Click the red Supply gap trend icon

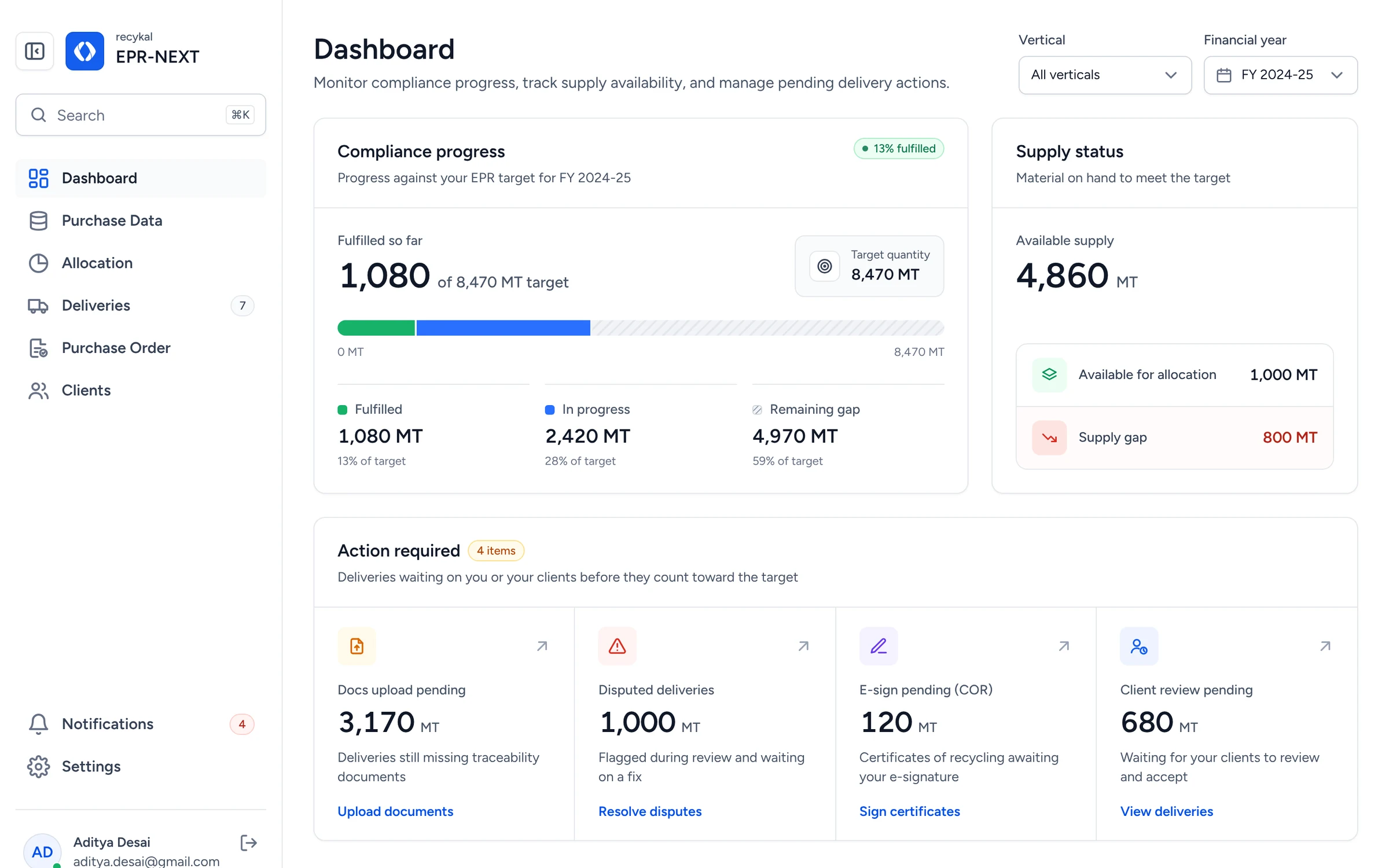[1049, 437]
